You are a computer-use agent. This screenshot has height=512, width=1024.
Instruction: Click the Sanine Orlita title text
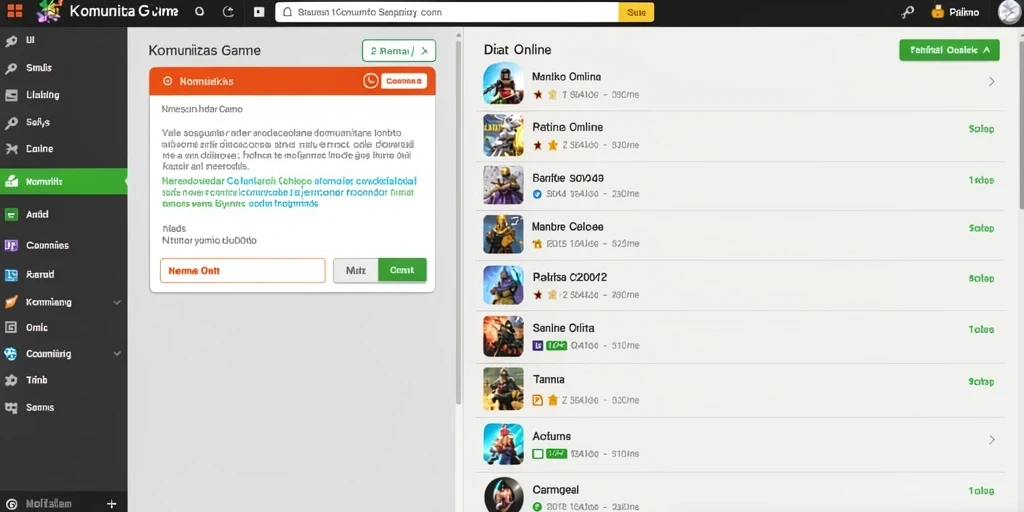tap(563, 328)
